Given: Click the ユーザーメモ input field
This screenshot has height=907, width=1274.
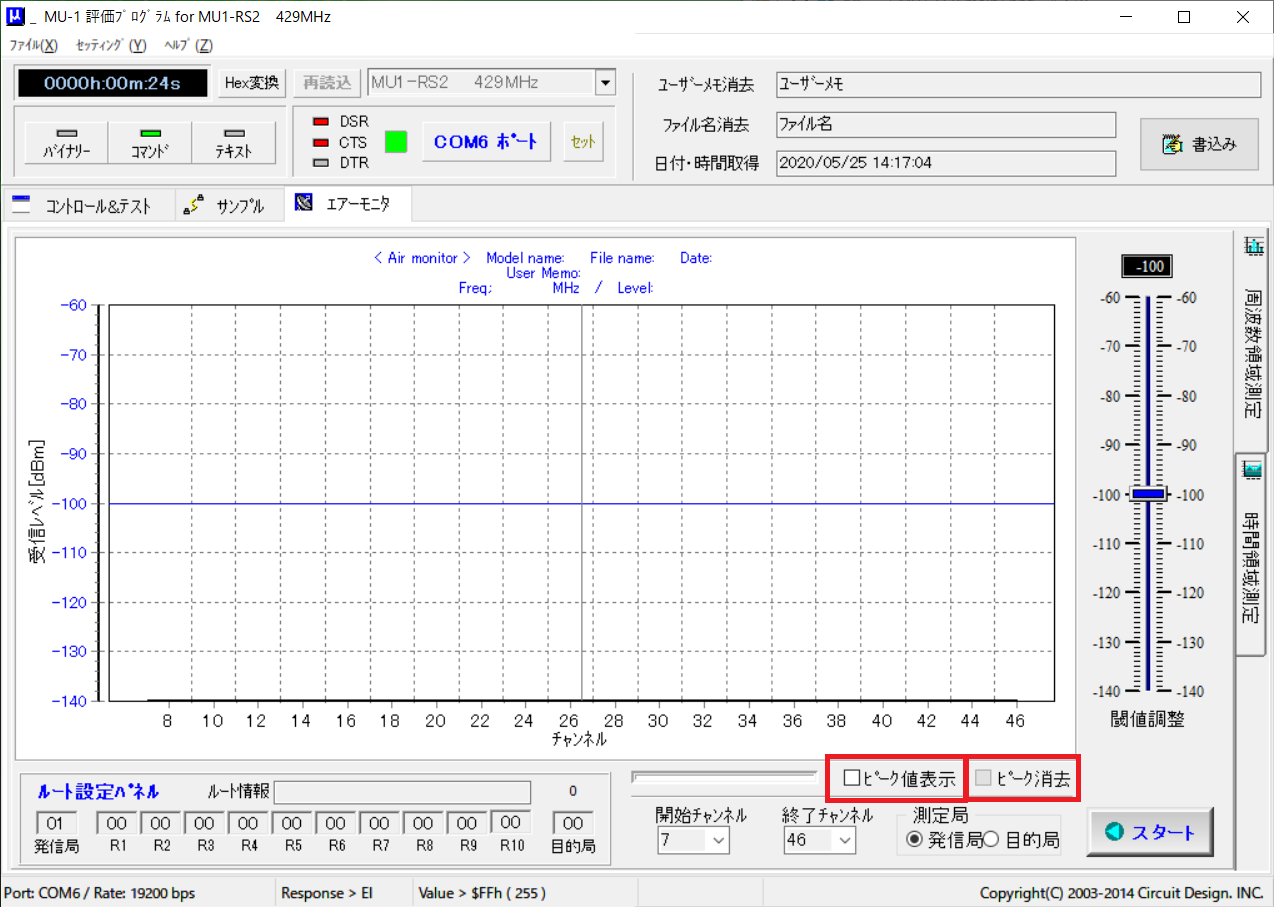Looking at the screenshot, I should [1019, 85].
